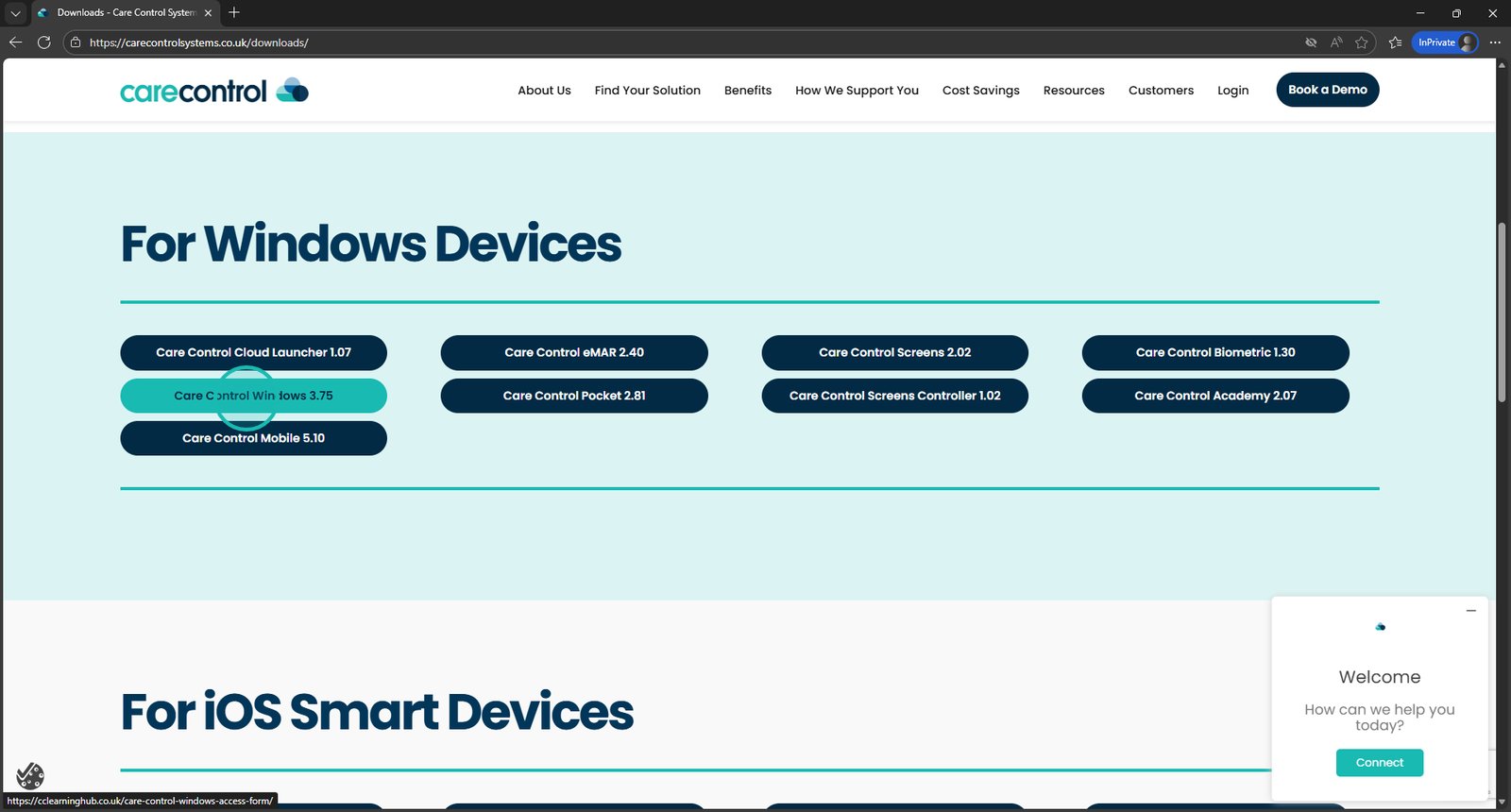Open the Resources menu item
1511x812 pixels.
pyautogui.click(x=1074, y=91)
